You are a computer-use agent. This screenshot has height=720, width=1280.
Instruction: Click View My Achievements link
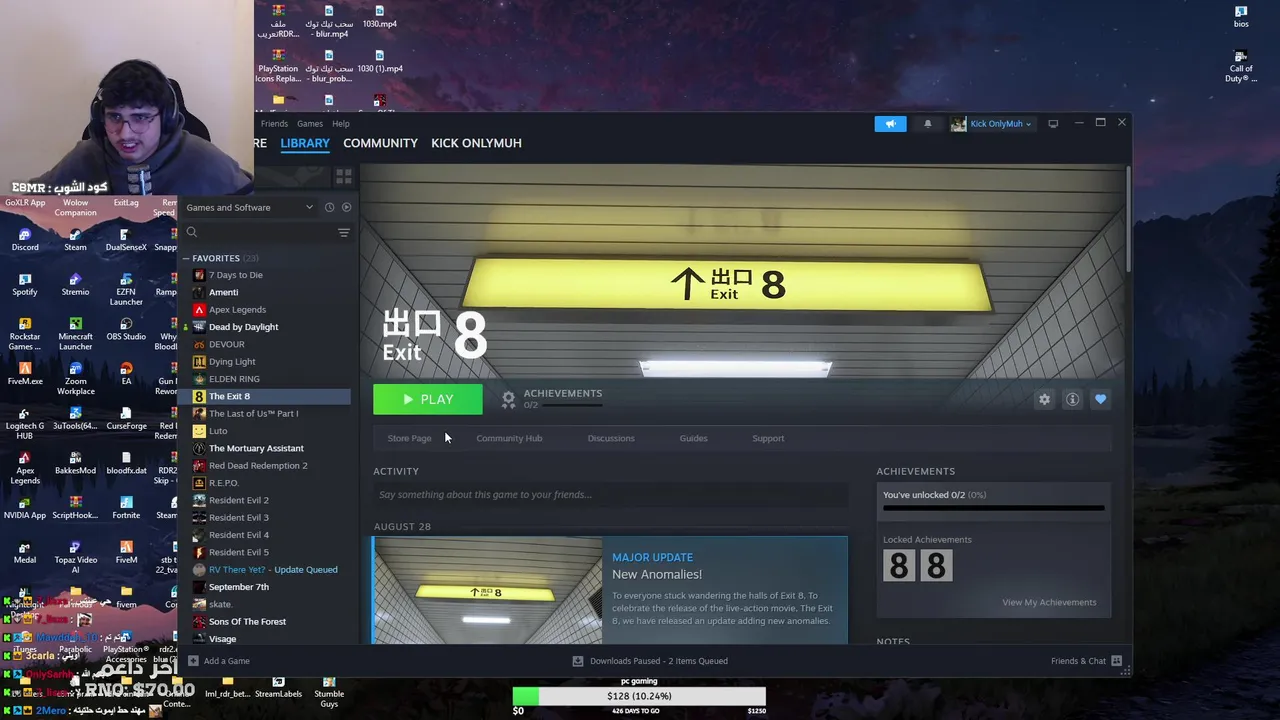1049,602
